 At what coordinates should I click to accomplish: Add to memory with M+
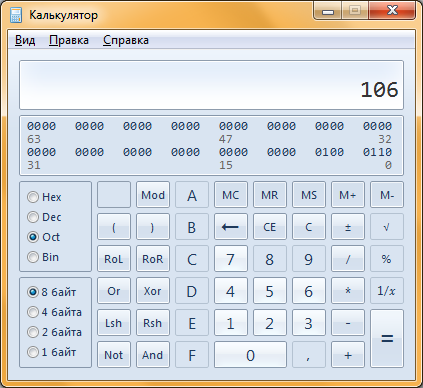tap(348, 195)
